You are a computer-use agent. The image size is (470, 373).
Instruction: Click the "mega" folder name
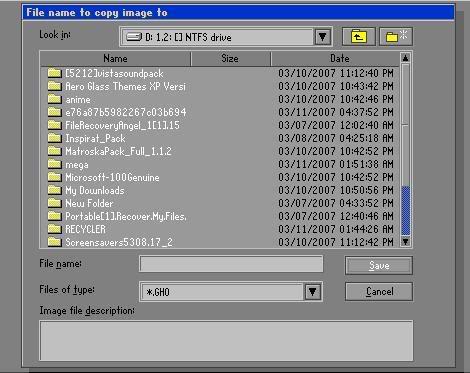point(77,165)
